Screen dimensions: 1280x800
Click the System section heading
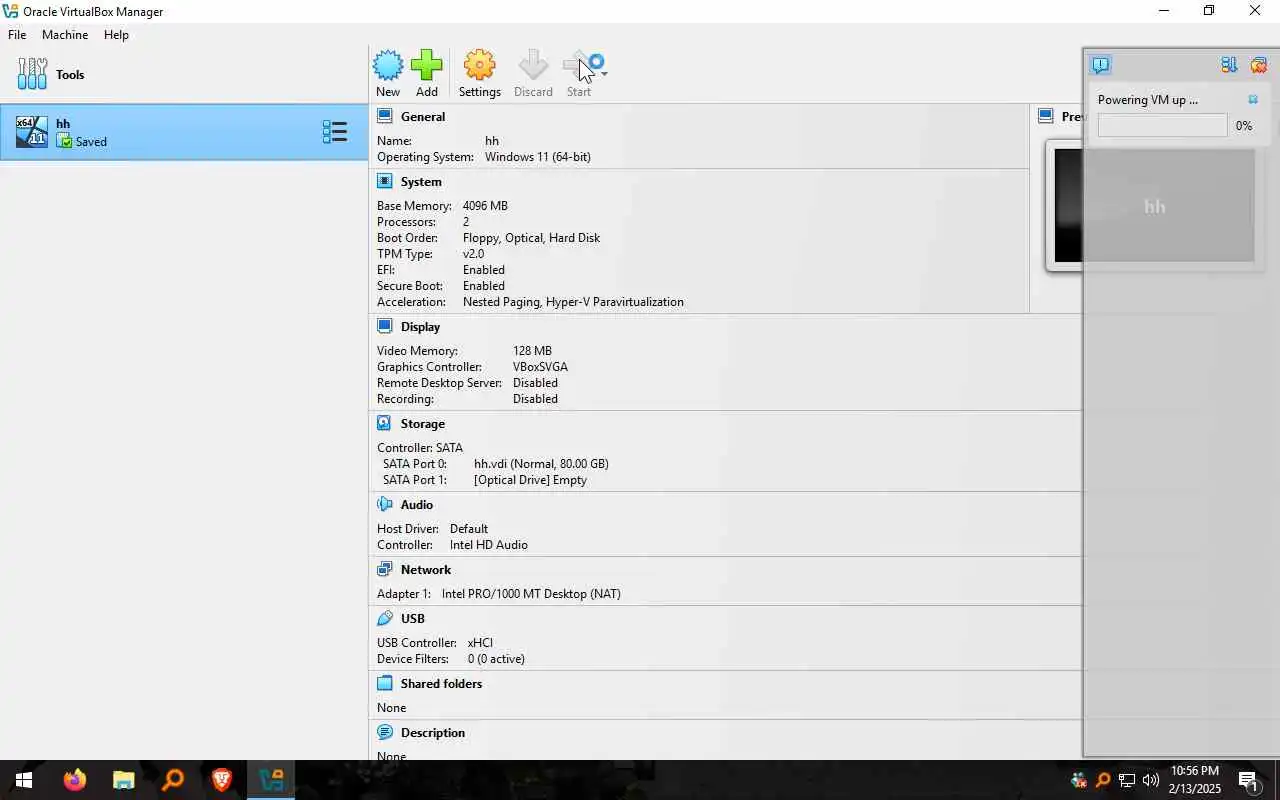click(x=421, y=181)
